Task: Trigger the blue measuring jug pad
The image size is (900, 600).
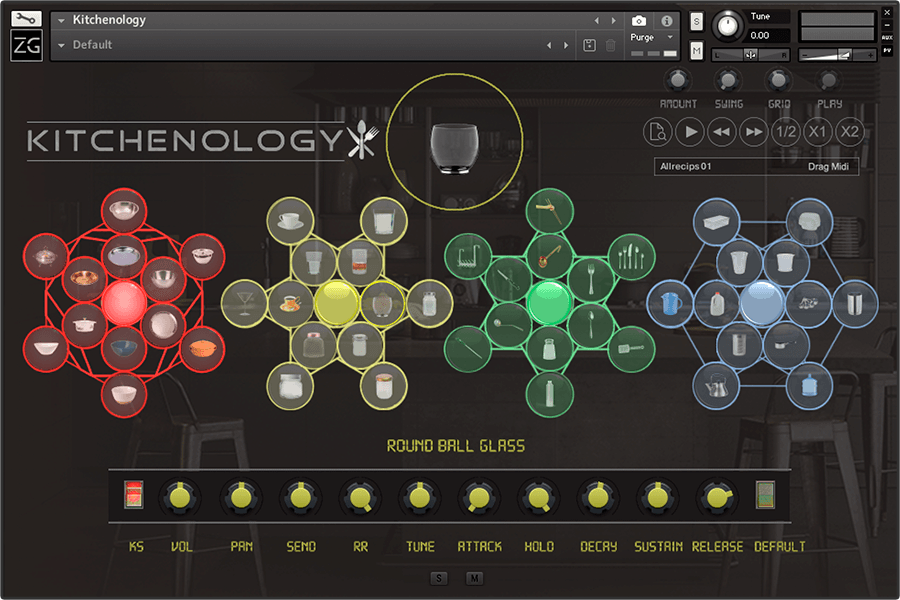Action: 670,303
